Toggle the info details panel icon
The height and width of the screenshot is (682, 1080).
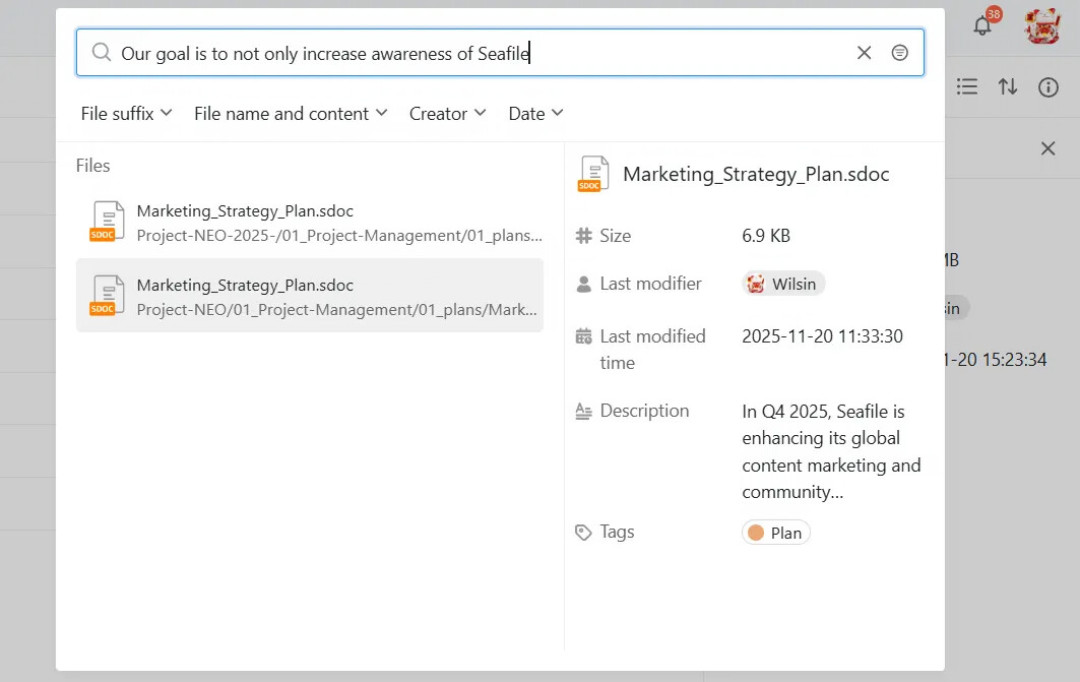pyautogui.click(x=1048, y=87)
